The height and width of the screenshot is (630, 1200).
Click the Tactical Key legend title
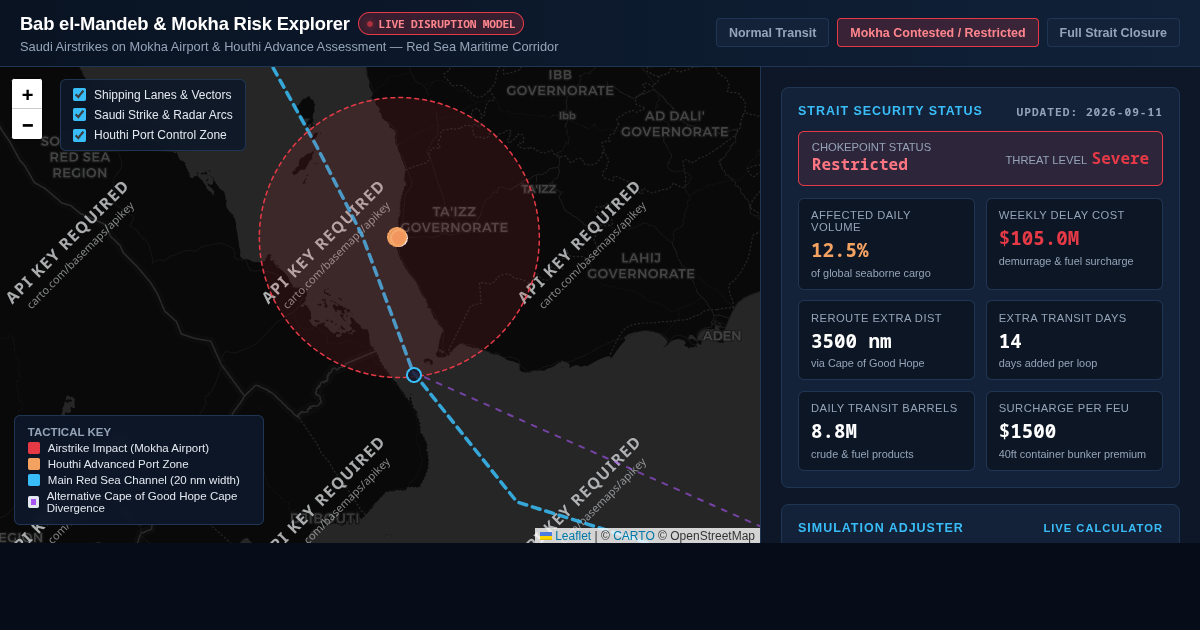(x=69, y=432)
